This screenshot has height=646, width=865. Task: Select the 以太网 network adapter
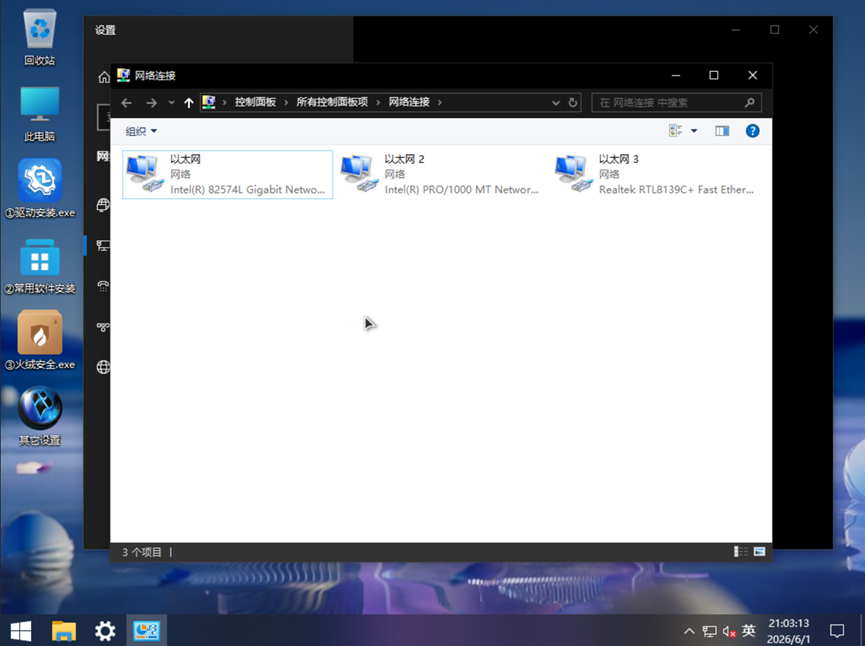point(227,174)
